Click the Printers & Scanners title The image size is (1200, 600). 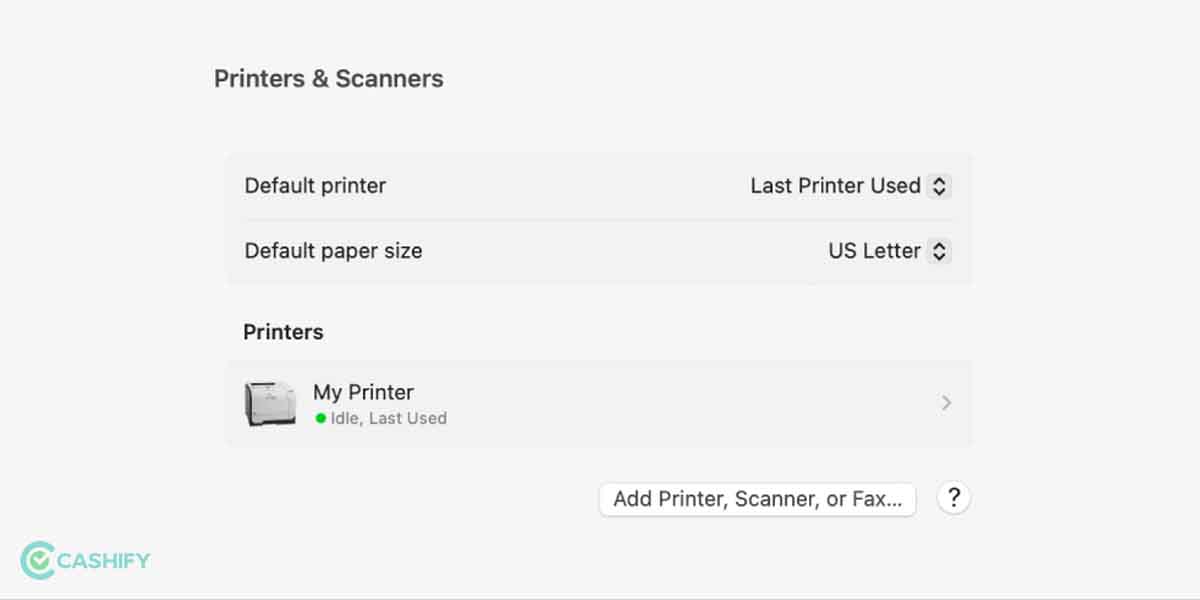328,78
